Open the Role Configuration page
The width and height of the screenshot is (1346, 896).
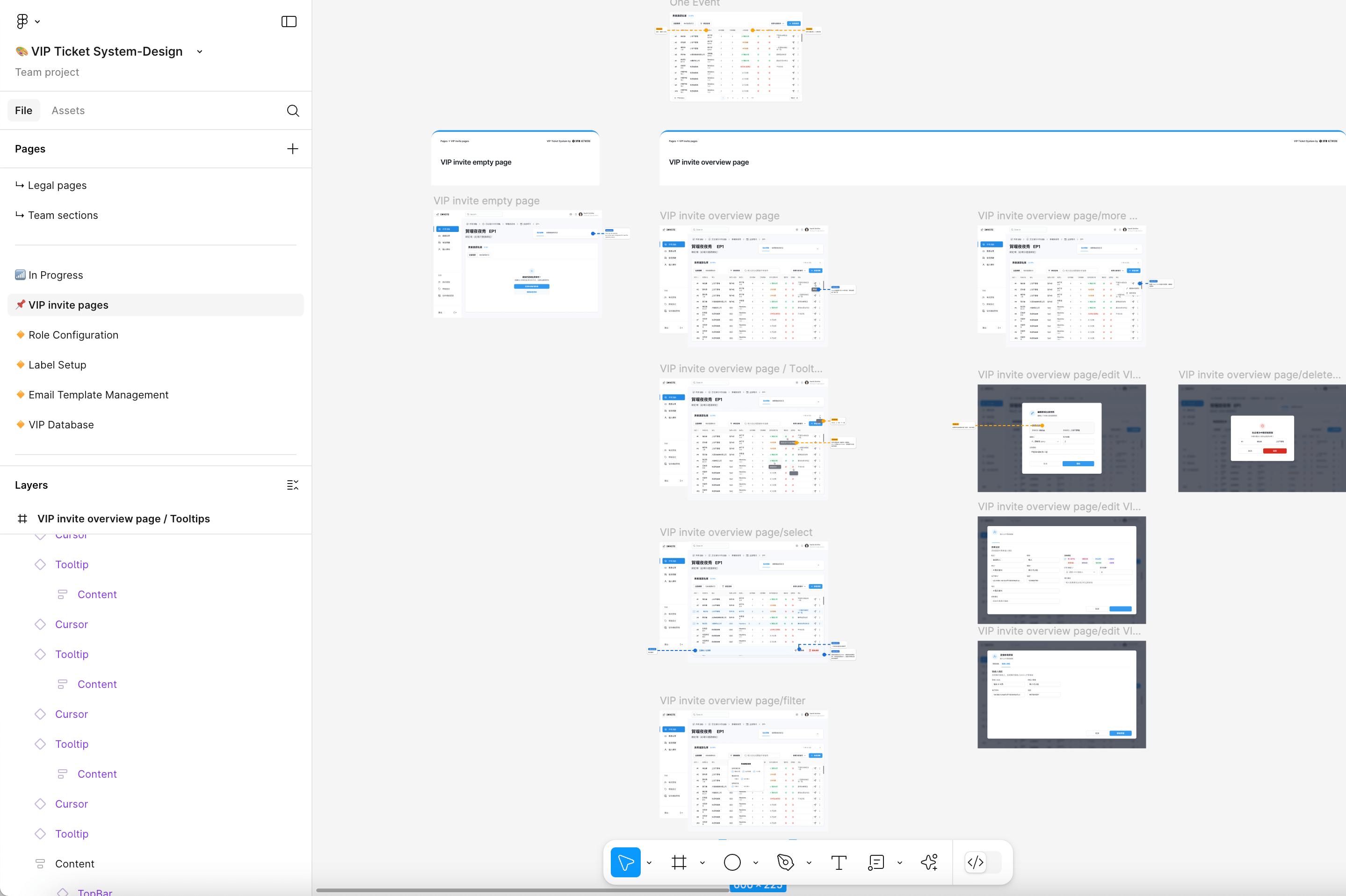[x=73, y=335]
